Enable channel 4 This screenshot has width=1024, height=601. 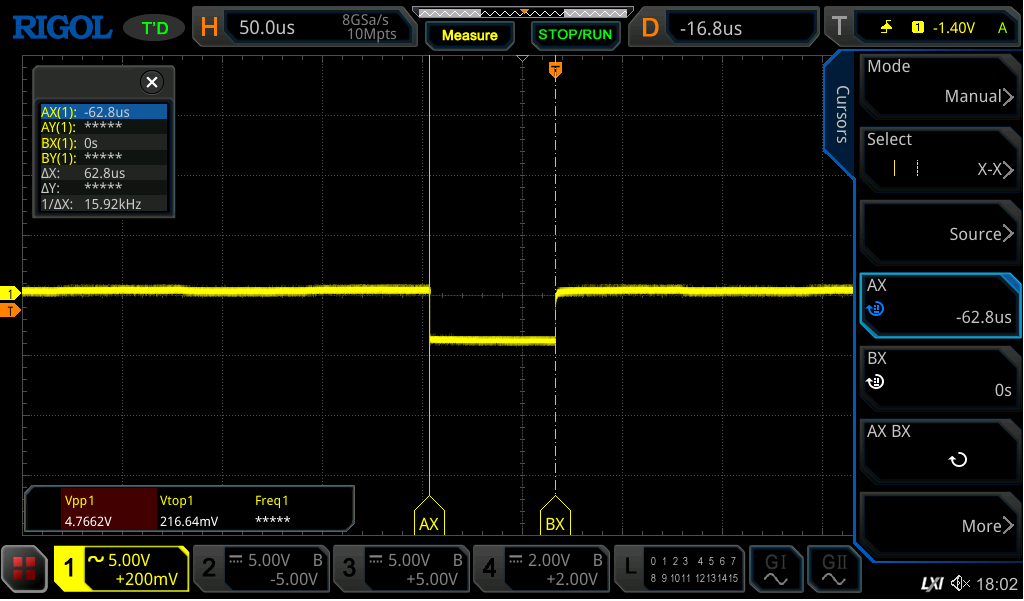pos(541,569)
